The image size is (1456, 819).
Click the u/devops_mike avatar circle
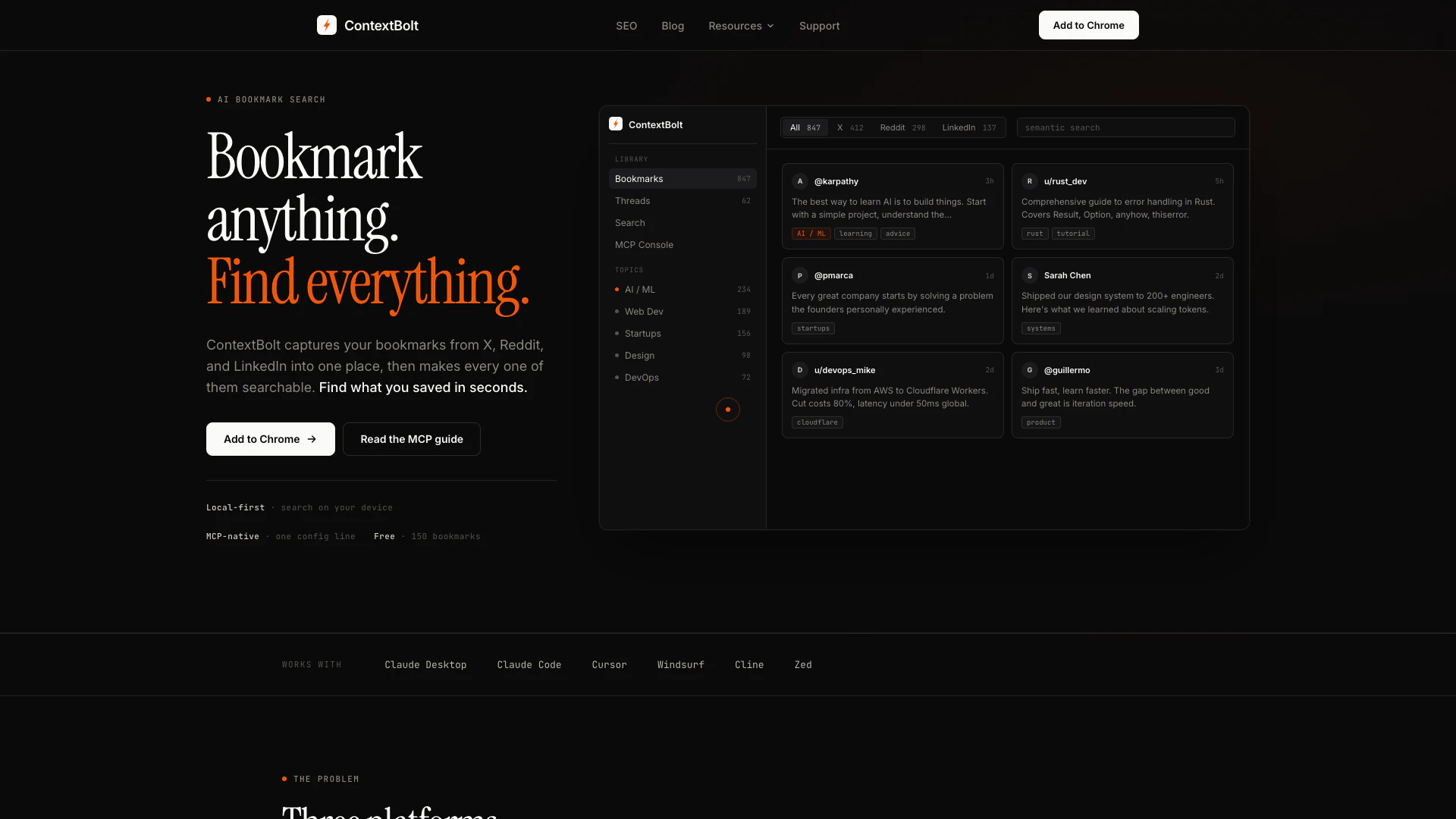point(799,370)
